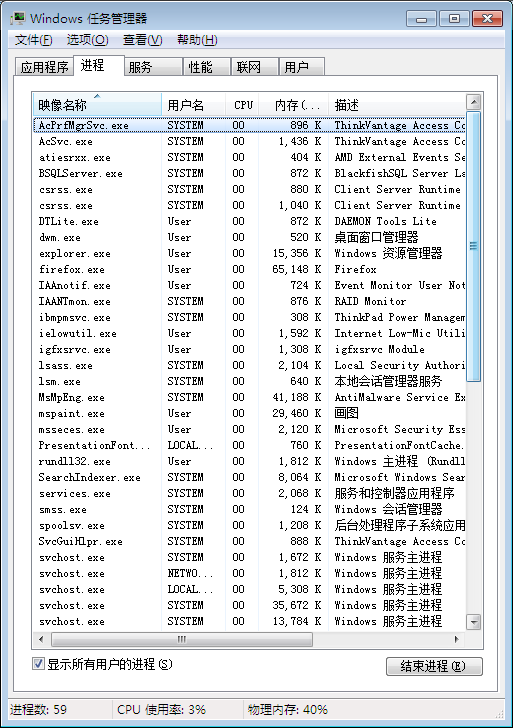The height and width of the screenshot is (728, 513).
Task: Click the horizontal scrollbar thumb
Action: pyautogui.click(x=182, y=639)
